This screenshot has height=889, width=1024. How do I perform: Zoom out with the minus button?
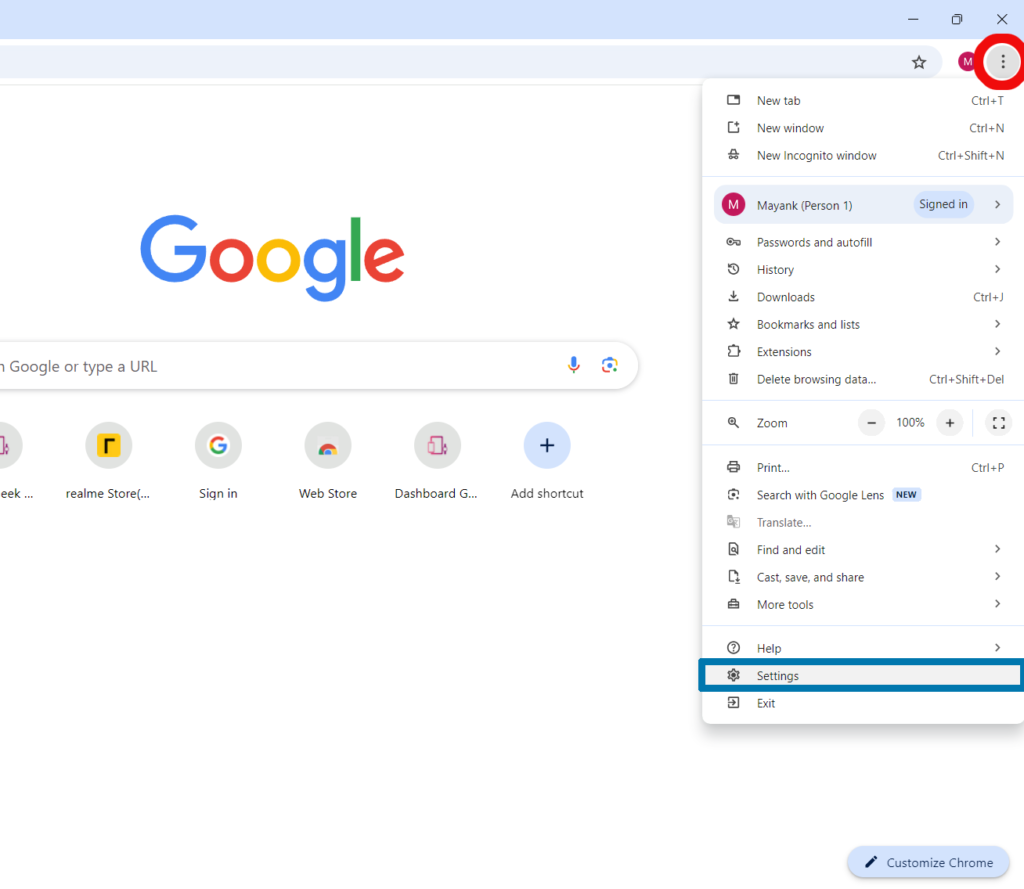click(871, 423)
